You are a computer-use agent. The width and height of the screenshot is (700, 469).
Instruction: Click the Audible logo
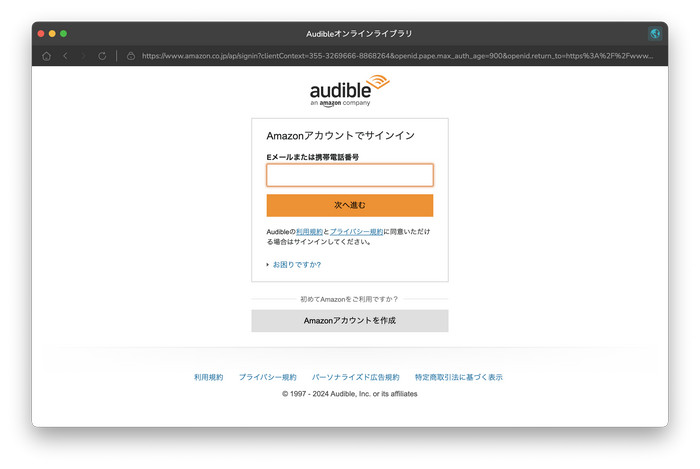[x=350, y=91]
